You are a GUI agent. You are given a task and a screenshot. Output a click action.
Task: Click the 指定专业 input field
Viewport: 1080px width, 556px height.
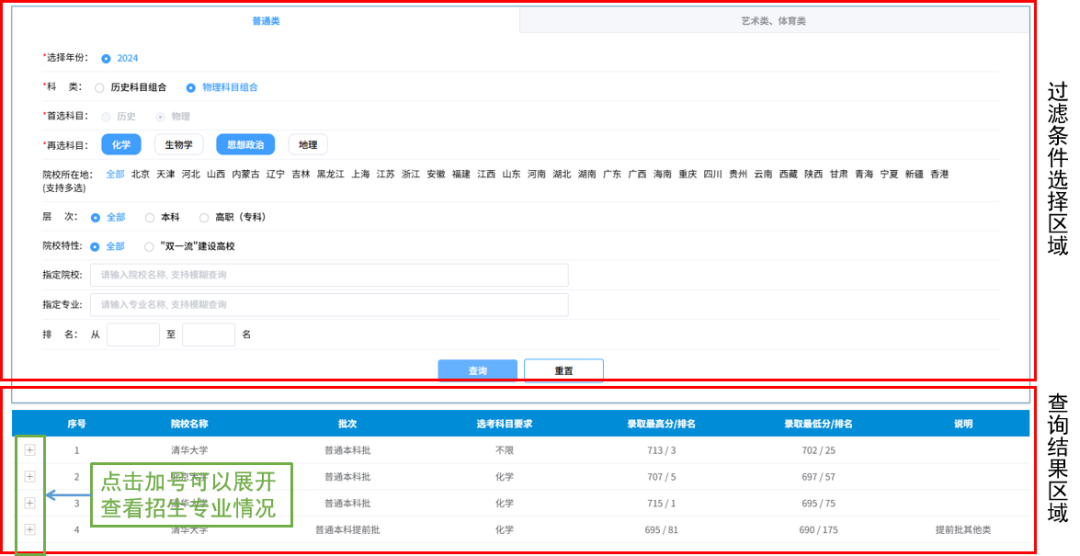click(x=329, y=305)
